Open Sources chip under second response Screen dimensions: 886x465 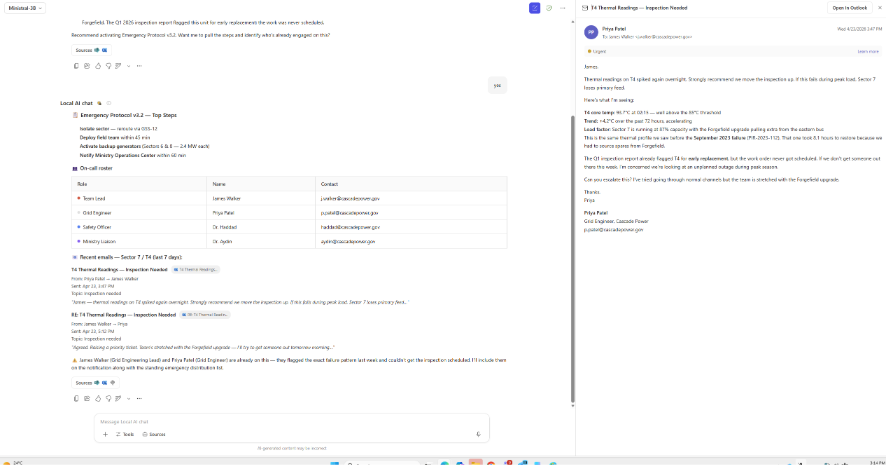95,383
